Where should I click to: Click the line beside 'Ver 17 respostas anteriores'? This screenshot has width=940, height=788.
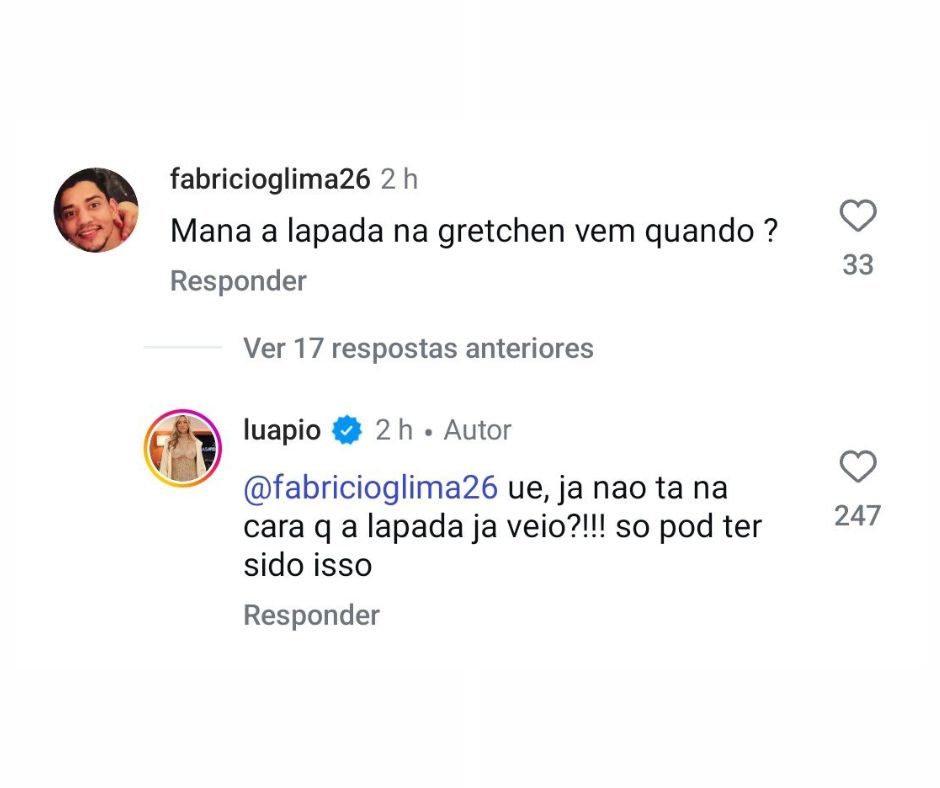[x=183, y=348]
